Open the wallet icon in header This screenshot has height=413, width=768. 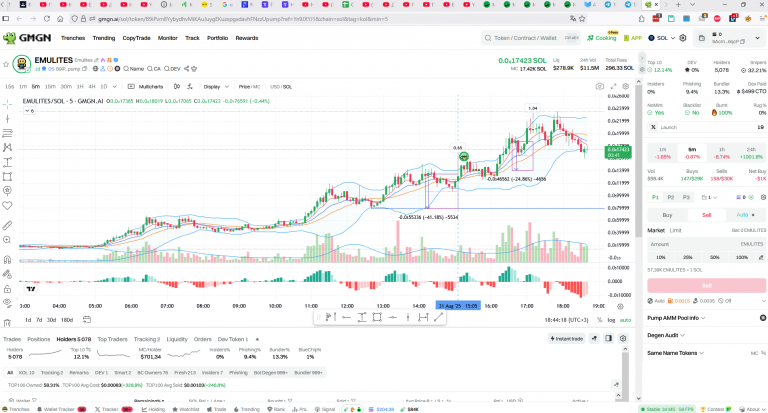point(701,38)
